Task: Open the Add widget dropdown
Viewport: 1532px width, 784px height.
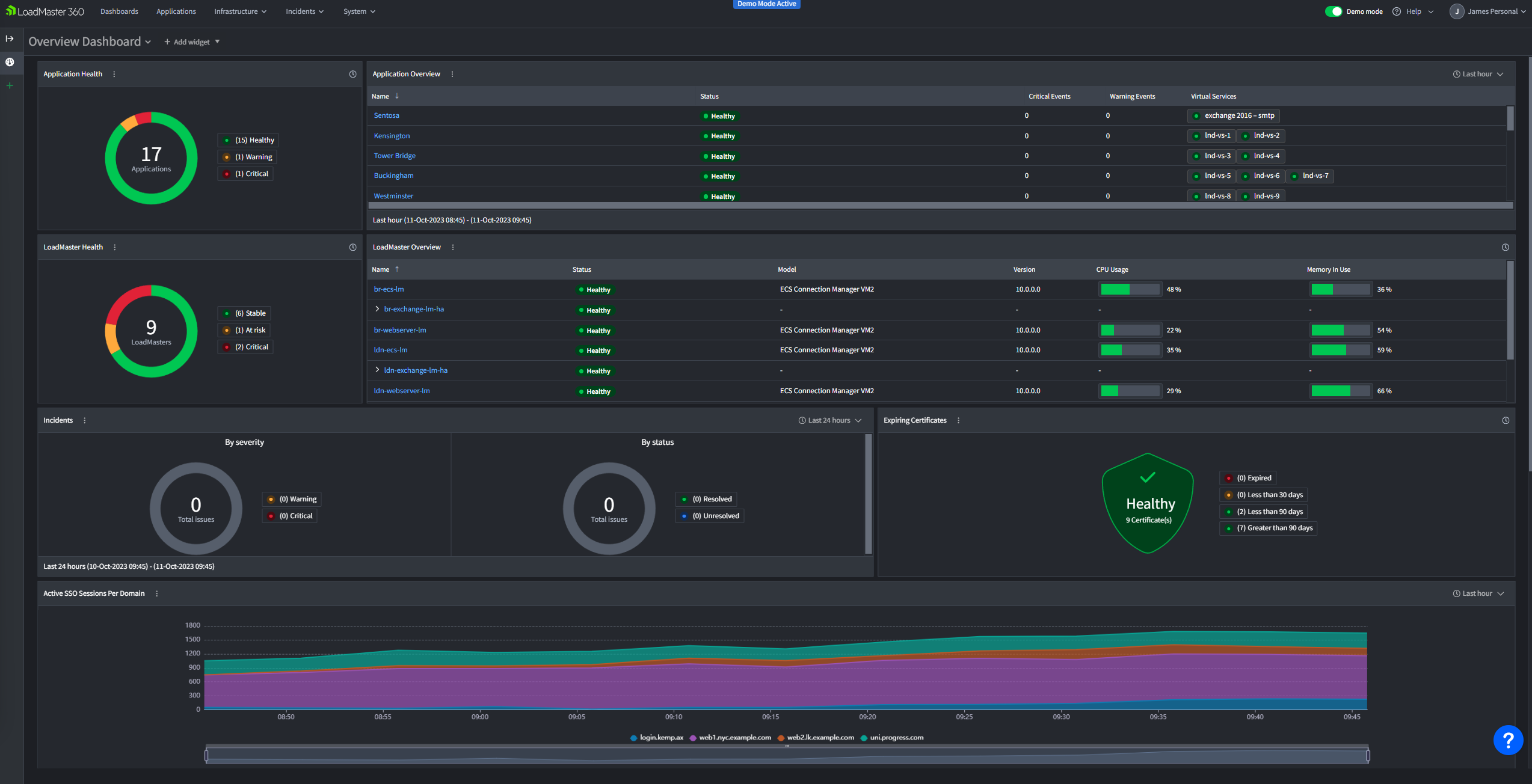Action: click(192, 42)
